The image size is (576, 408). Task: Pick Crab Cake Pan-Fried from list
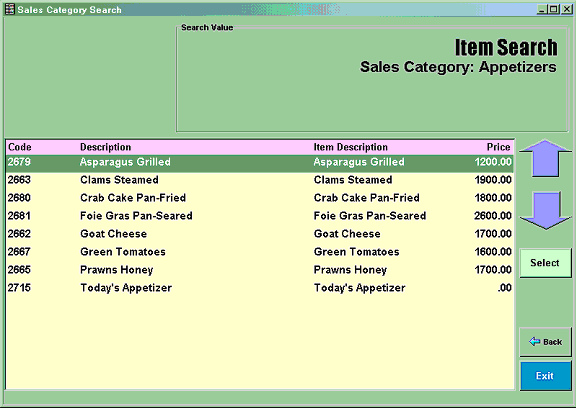260,198
